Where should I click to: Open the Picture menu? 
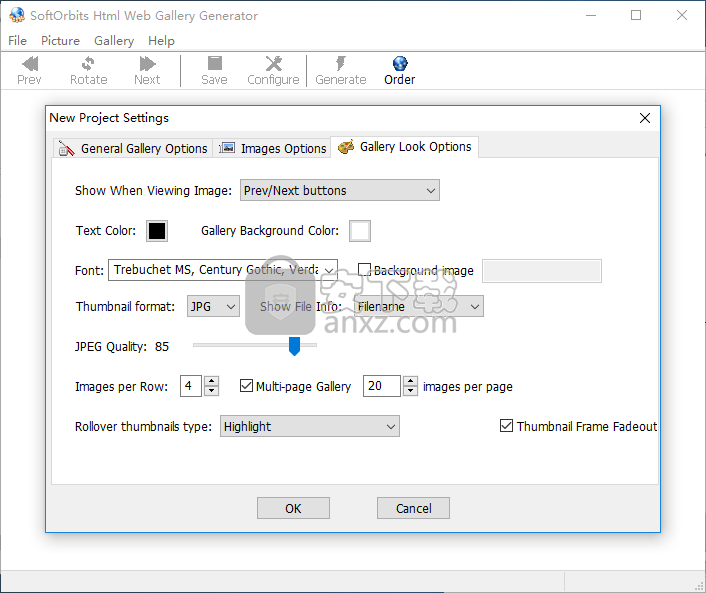coord(60,41)
